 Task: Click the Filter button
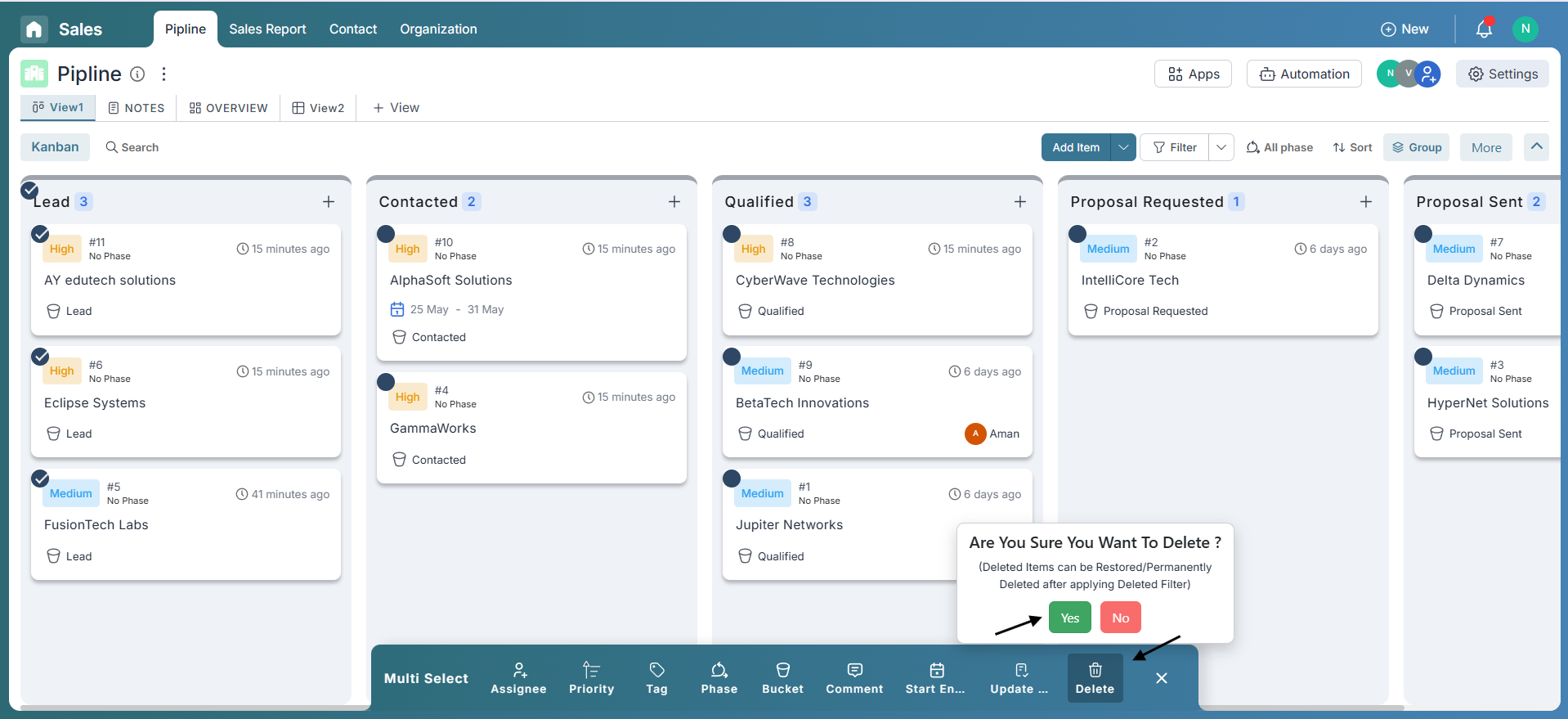pyautogui.click(x=1175, y=147)
